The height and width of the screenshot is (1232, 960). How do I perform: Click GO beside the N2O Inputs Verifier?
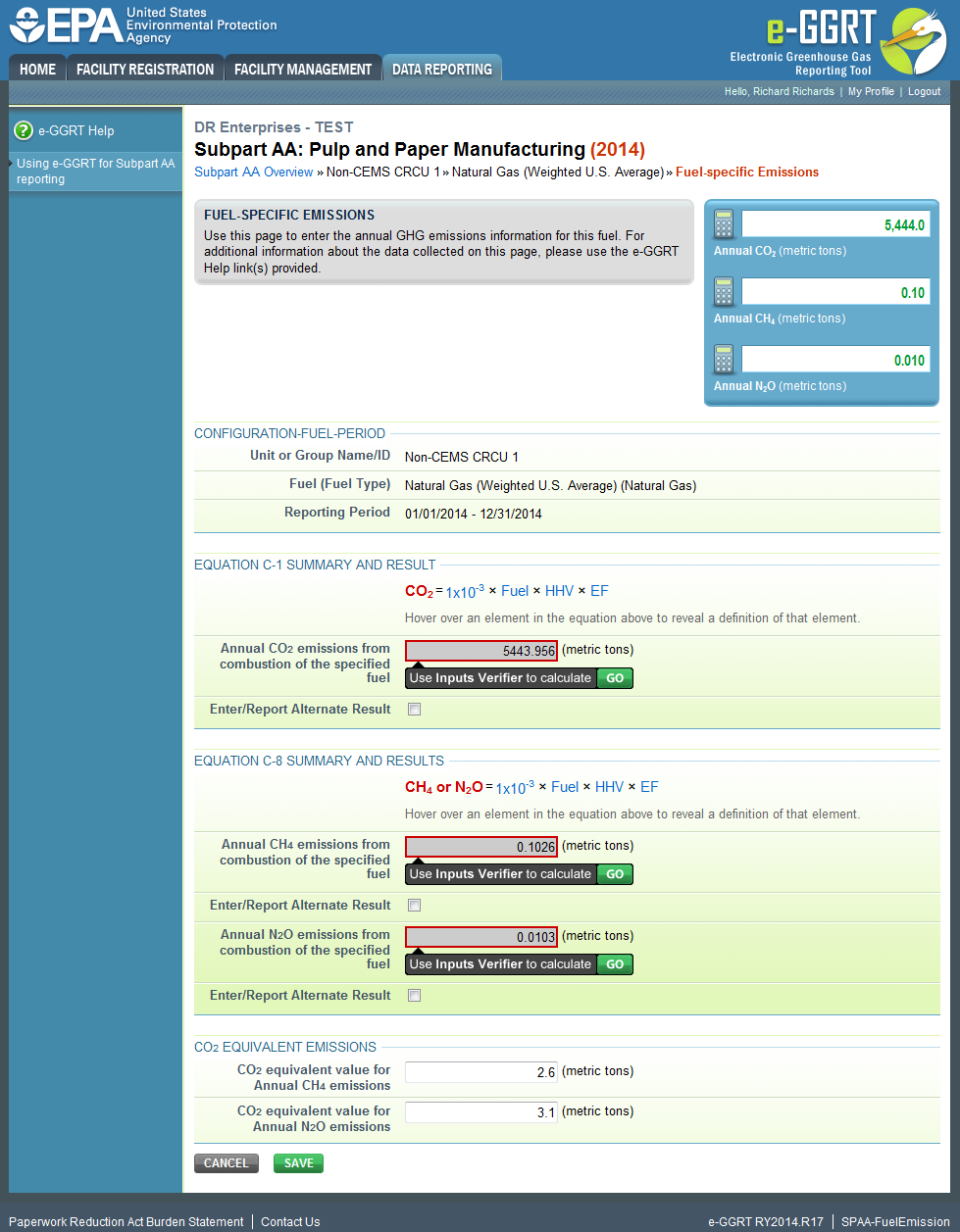pyautogui.click(x=615, y=963)
